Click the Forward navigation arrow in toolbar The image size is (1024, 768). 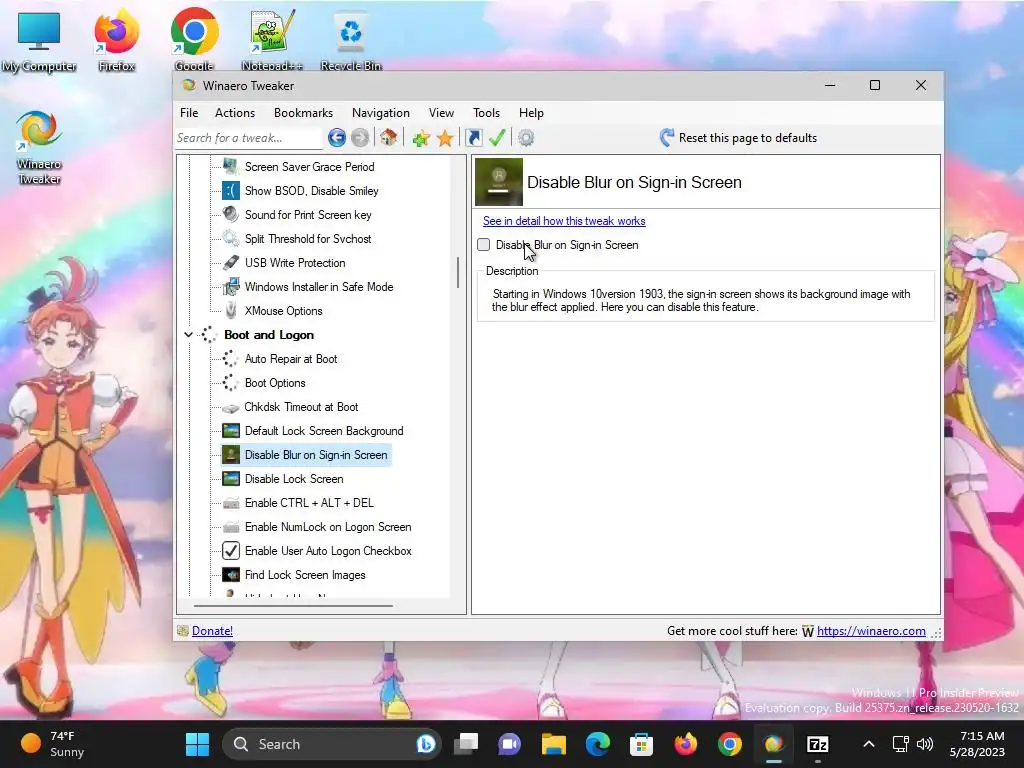tap(360, 138)
